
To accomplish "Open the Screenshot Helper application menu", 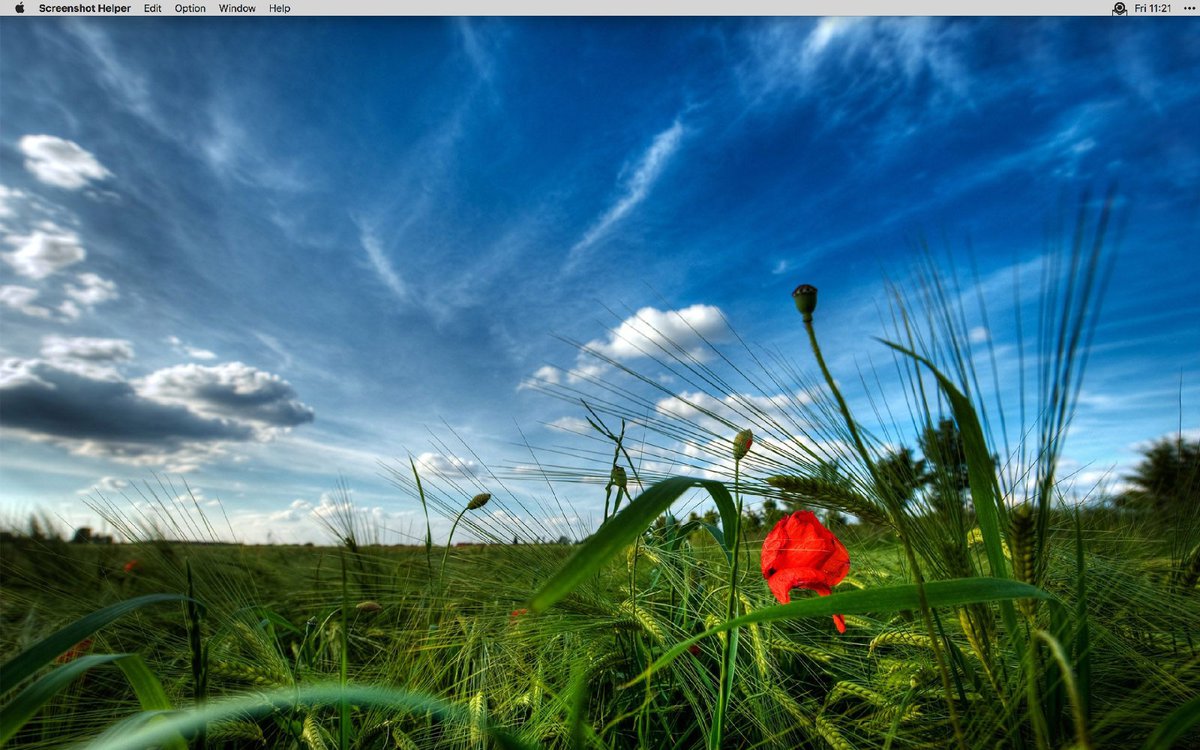I will (x=85, y=8).
